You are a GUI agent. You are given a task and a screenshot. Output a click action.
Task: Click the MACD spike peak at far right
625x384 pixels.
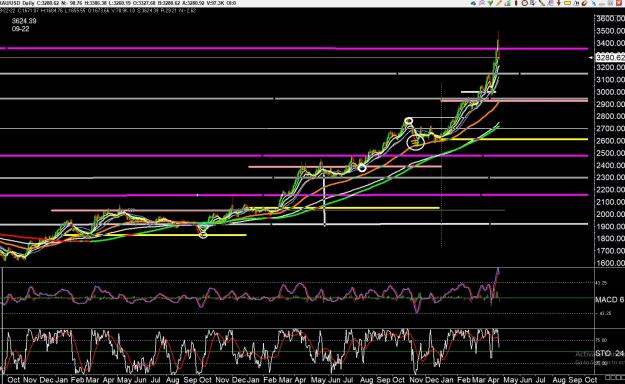498,270
